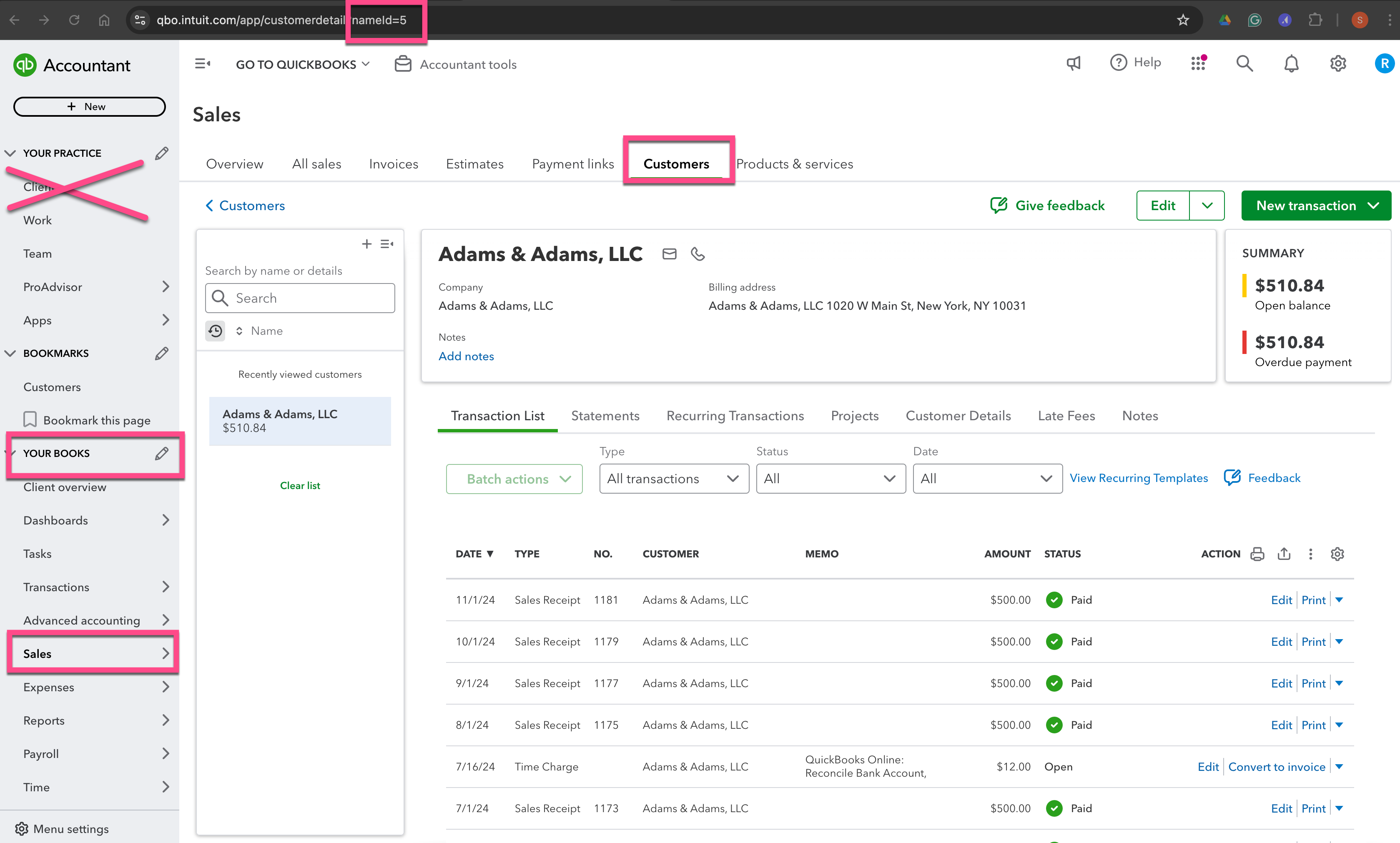Click the customer Search field
1400x843 pixels.
[x=300, y=298]
